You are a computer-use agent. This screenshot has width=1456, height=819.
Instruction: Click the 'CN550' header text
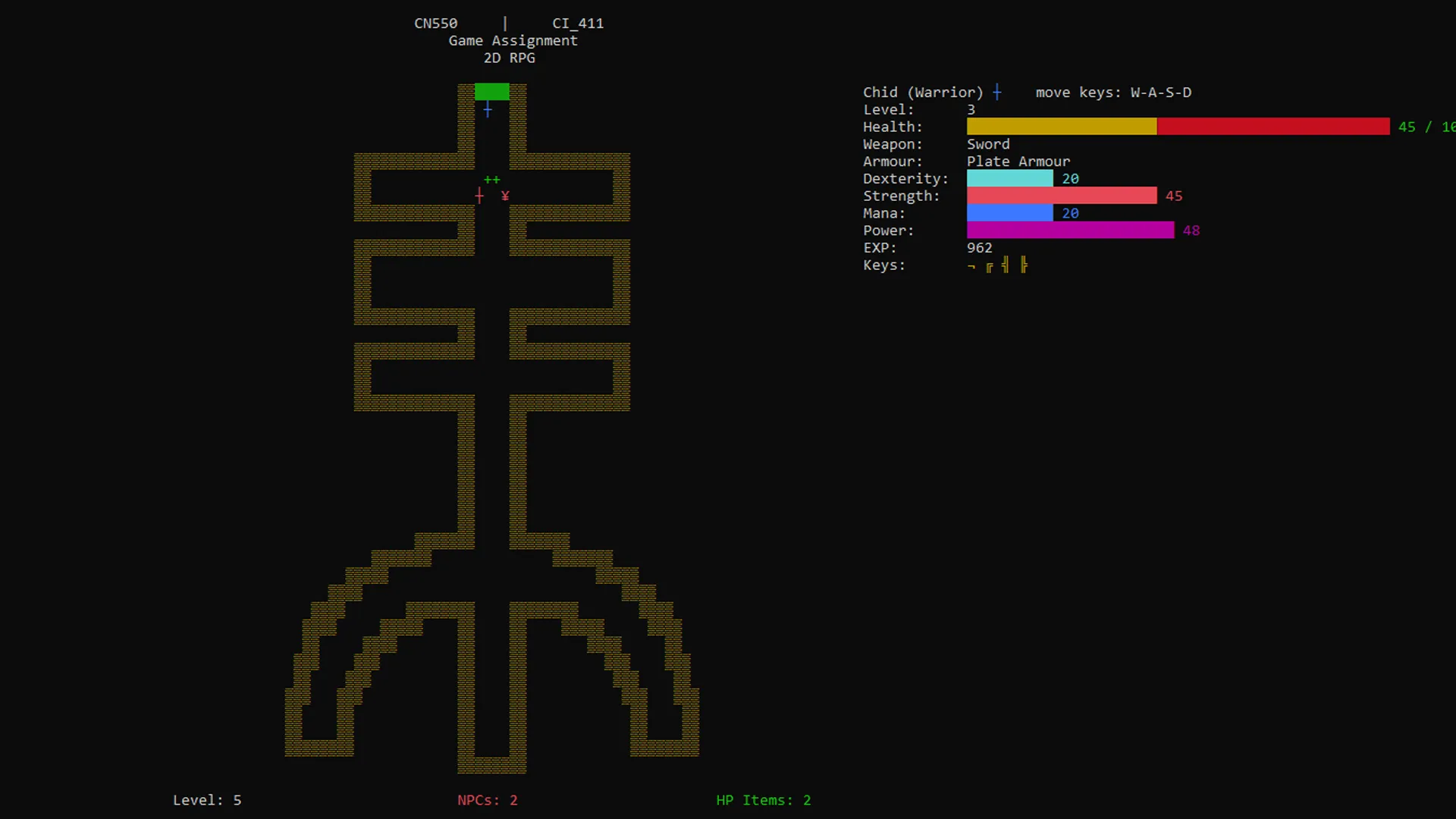[x=436, y=24]
